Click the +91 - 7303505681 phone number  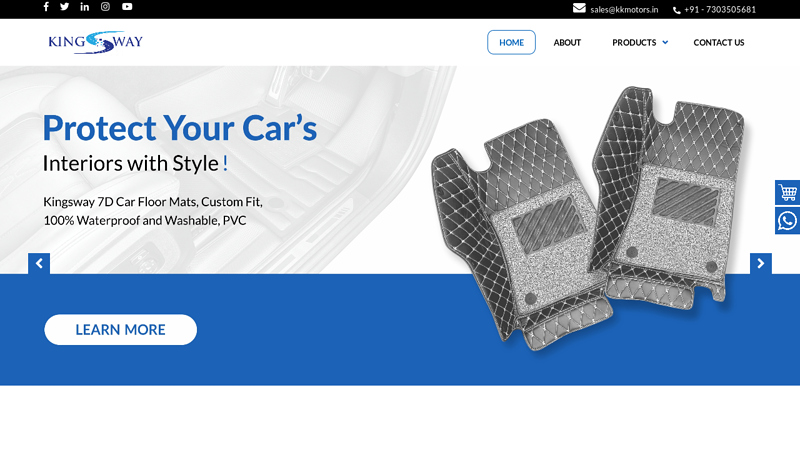720,10
